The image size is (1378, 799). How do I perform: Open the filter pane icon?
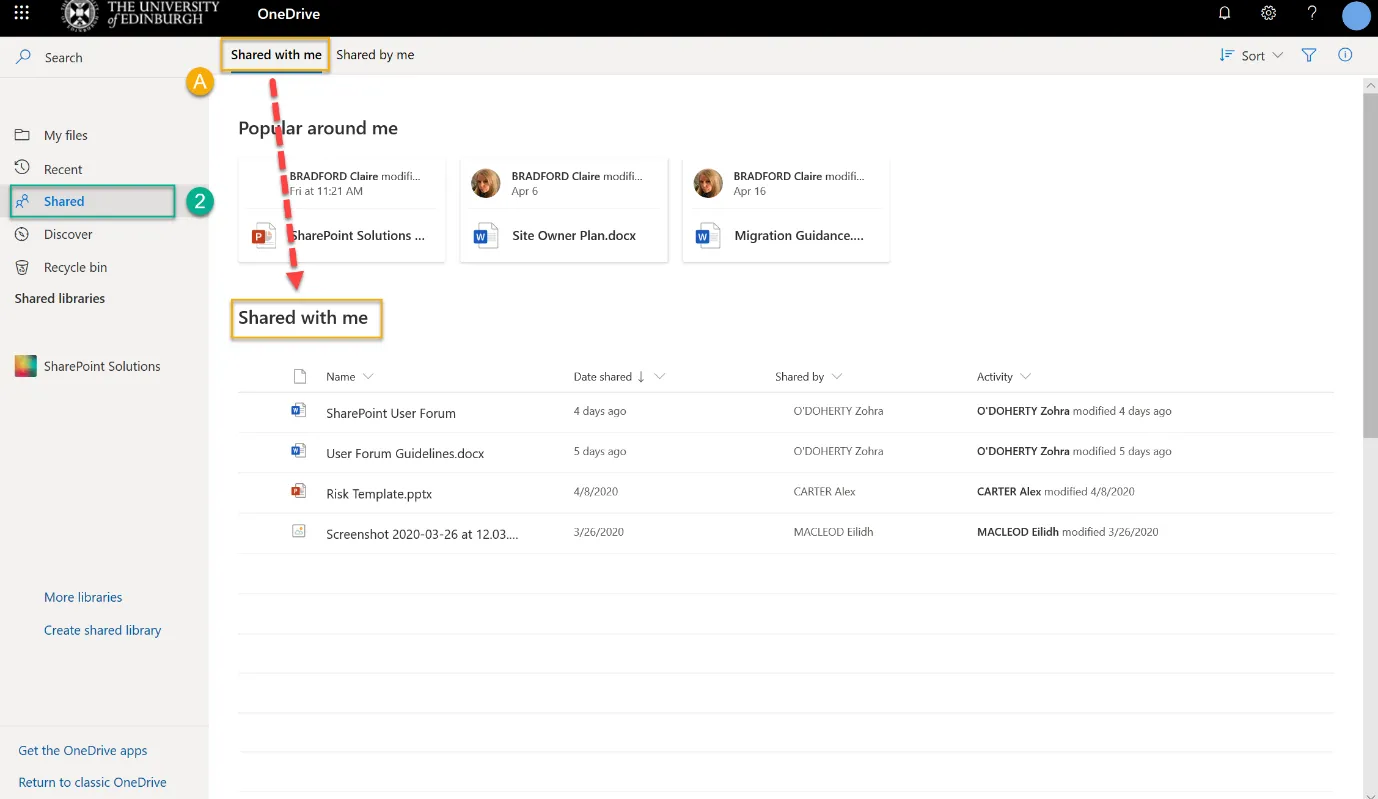pyautogui.click(x=1308, y=55)
